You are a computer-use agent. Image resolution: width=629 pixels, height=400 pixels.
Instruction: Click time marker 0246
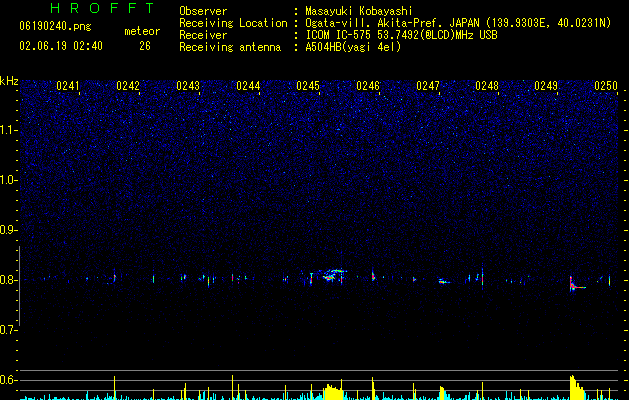(368, 86)
